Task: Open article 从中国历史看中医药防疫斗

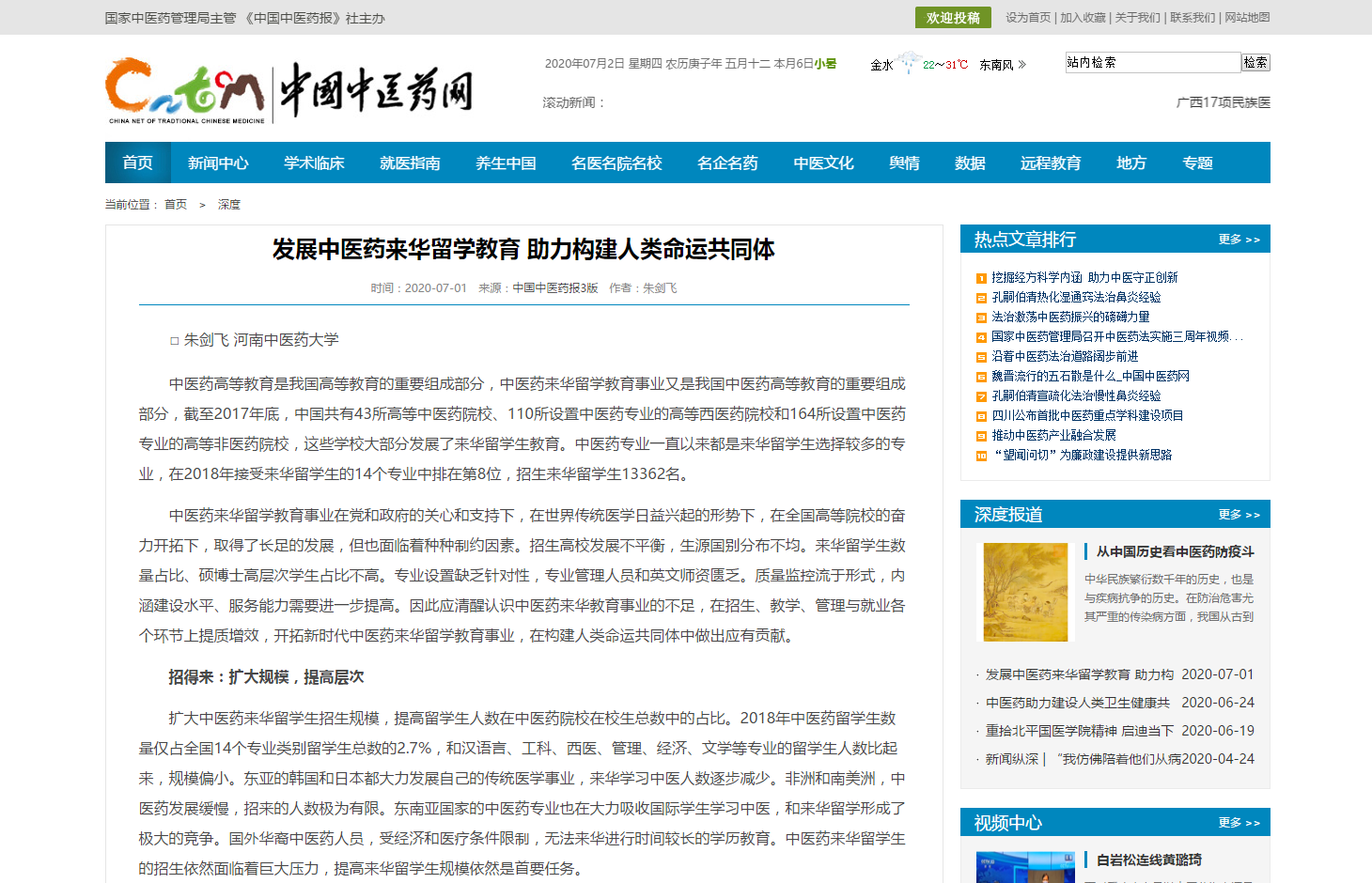Action: [1175, 552]
